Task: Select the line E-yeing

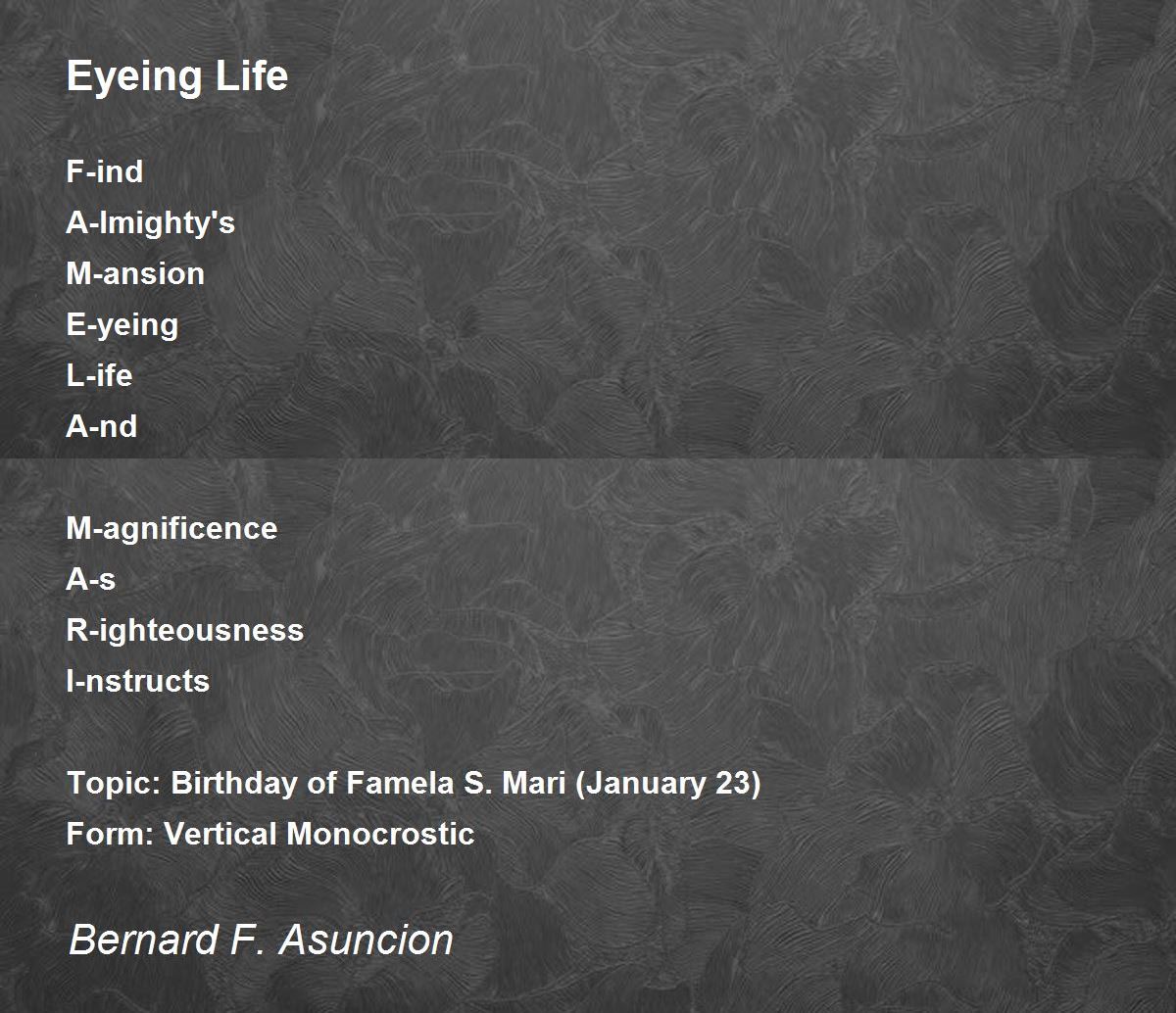Action: click(122, 325)
